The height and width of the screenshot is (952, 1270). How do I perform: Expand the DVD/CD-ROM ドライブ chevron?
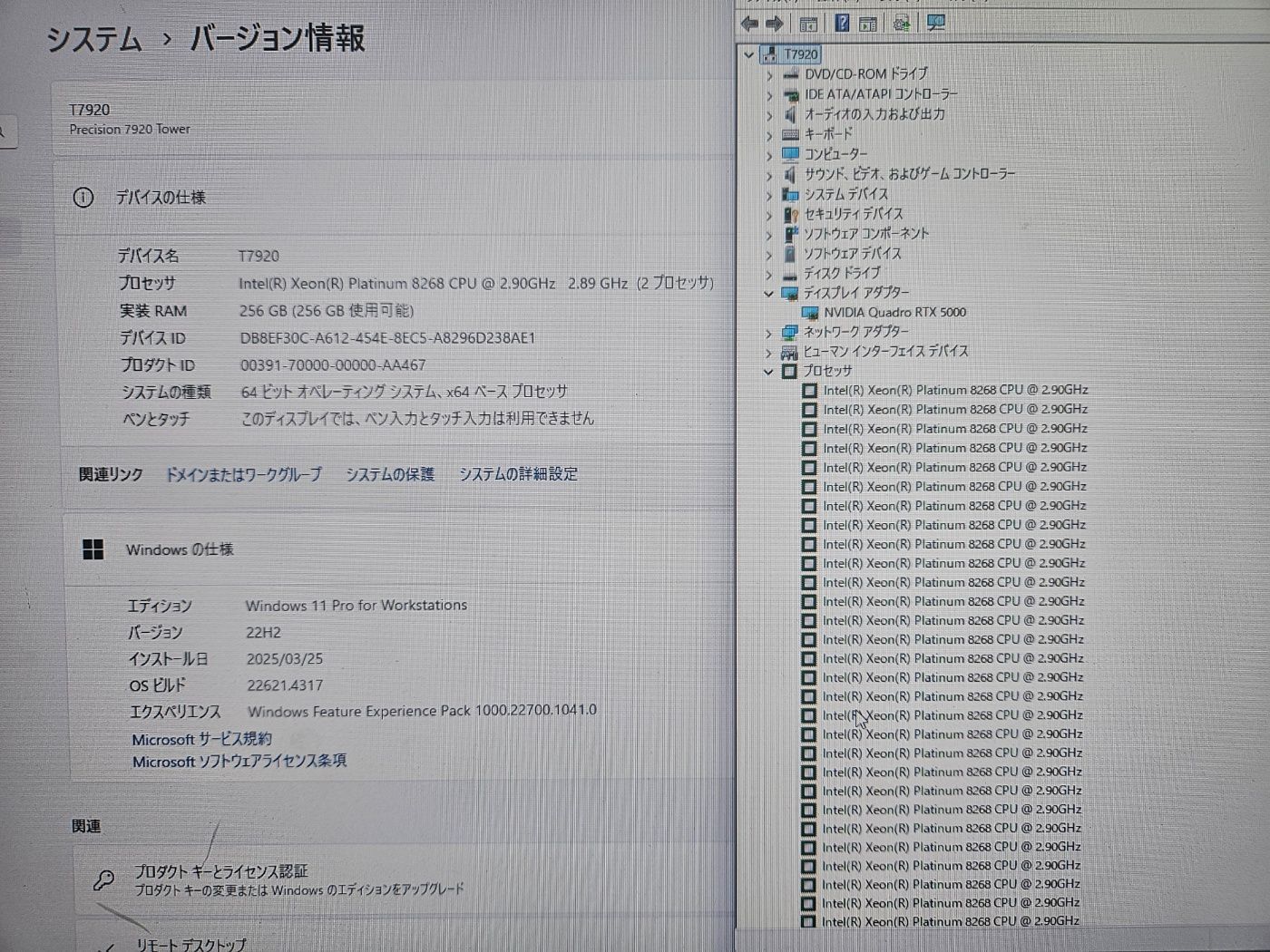click(769, 74)
